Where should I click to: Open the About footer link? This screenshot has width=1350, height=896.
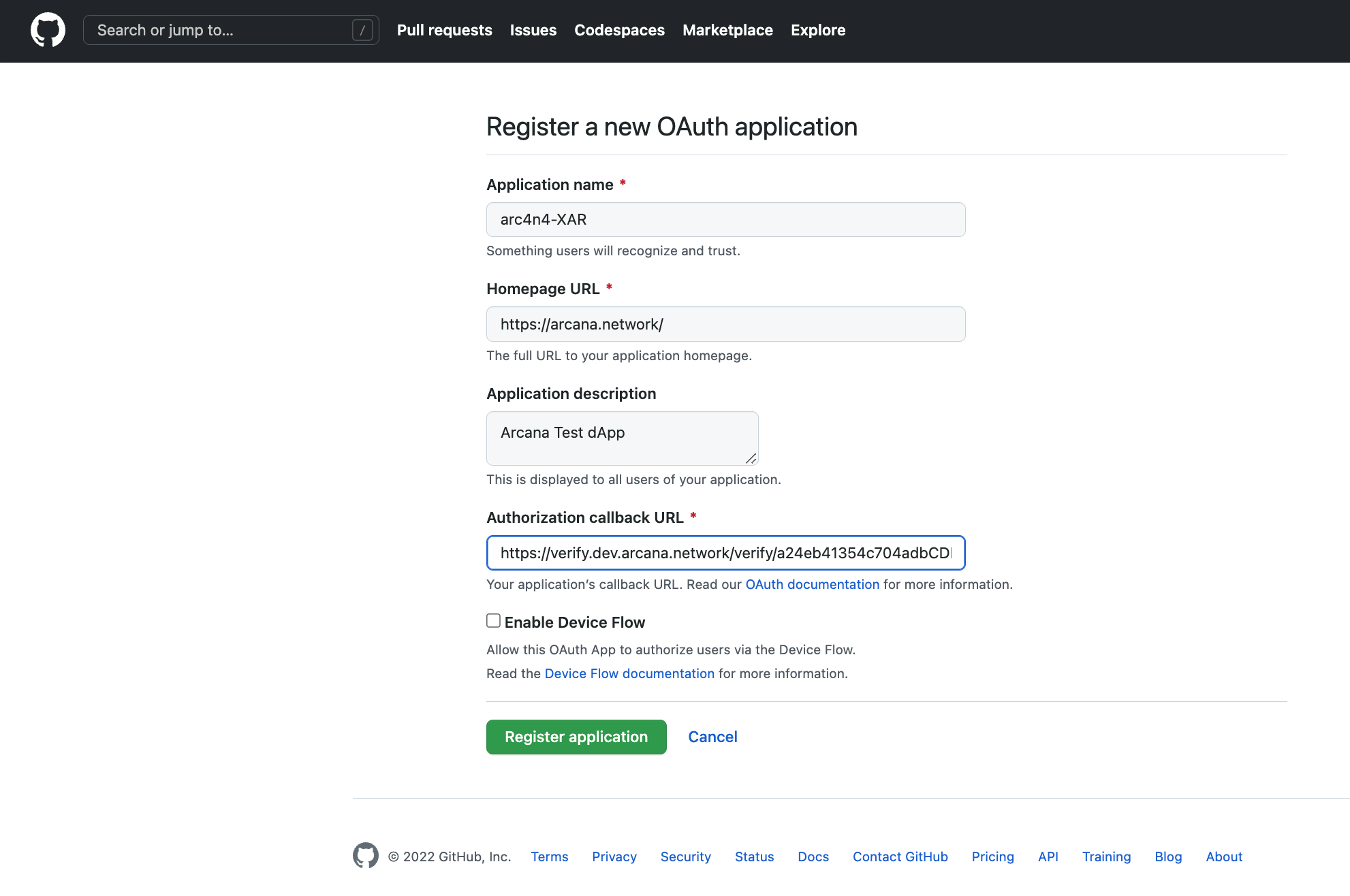[1224, 857]
